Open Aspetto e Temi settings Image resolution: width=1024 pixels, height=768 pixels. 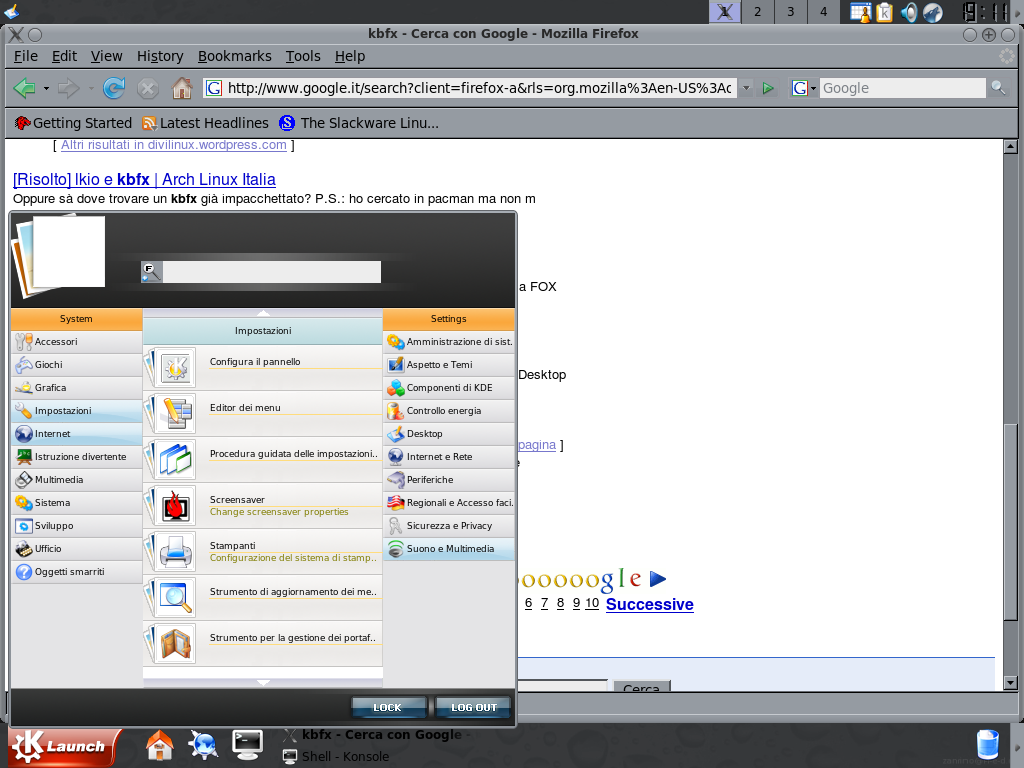[x=449, y=364]
